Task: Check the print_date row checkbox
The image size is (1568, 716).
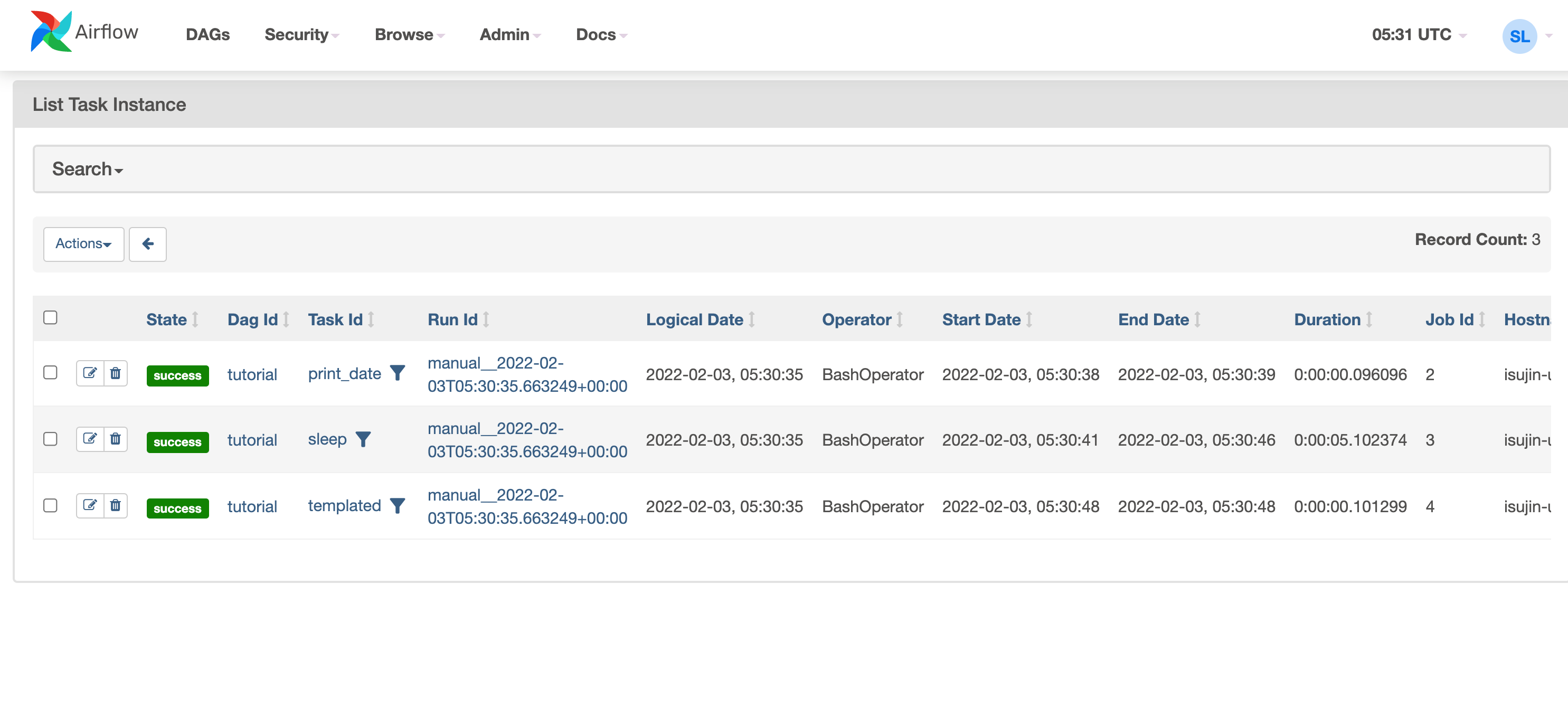Action: (x=51, y=373)
